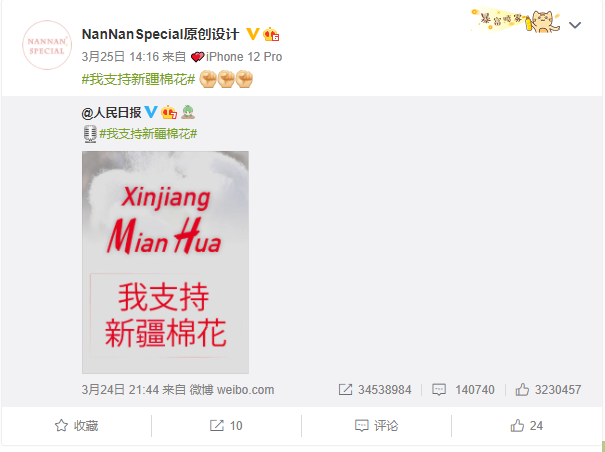Image resolution: width=605 pixels, height=452 pixels.
Task: Click the crown membership badge beside the username
Action: pyautogui.click(x=271, y=34)
